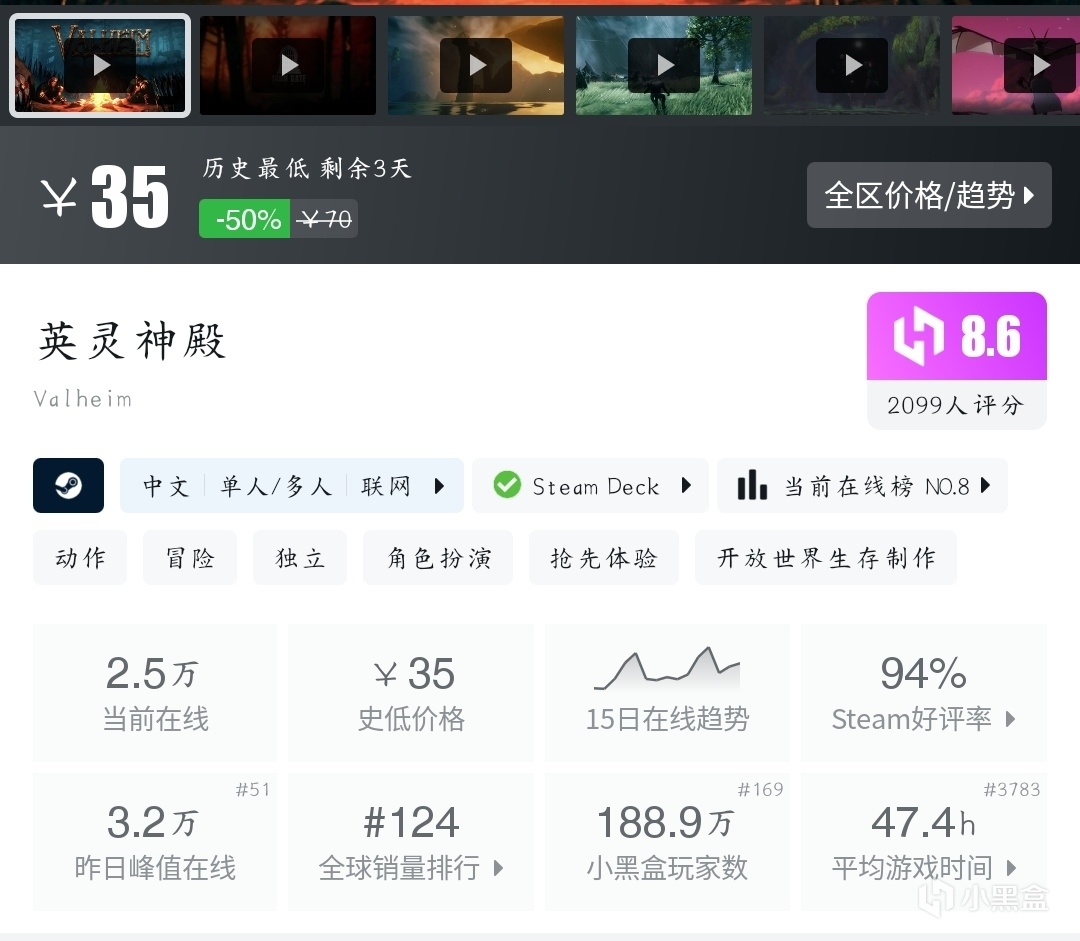The image size is (1080, 941).
Task: Select the 角色扮演 genre tag
Action: (438, 557)
